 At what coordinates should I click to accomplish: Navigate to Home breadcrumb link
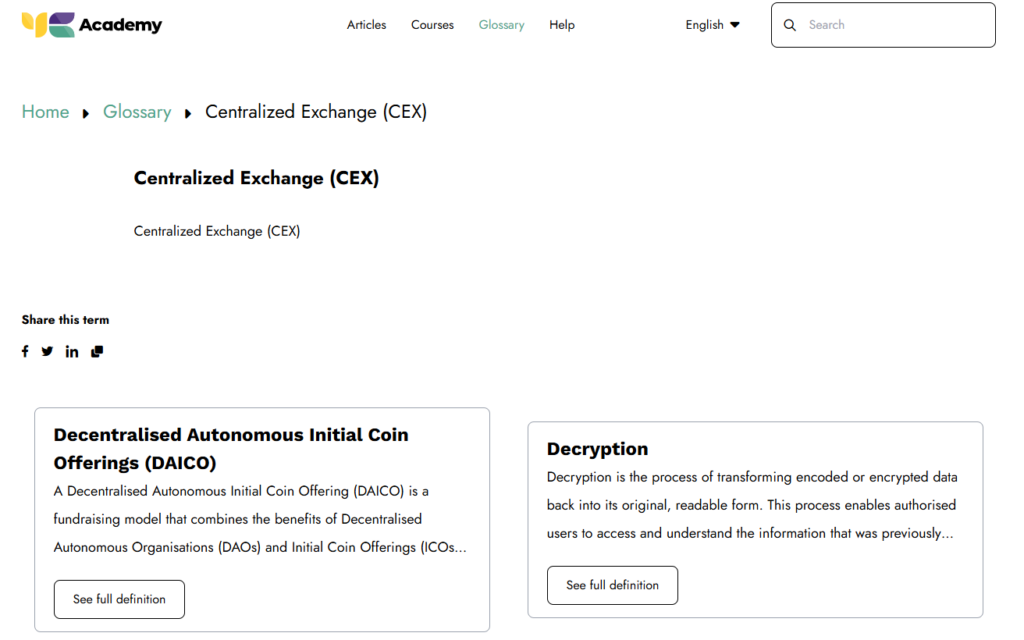45,112
